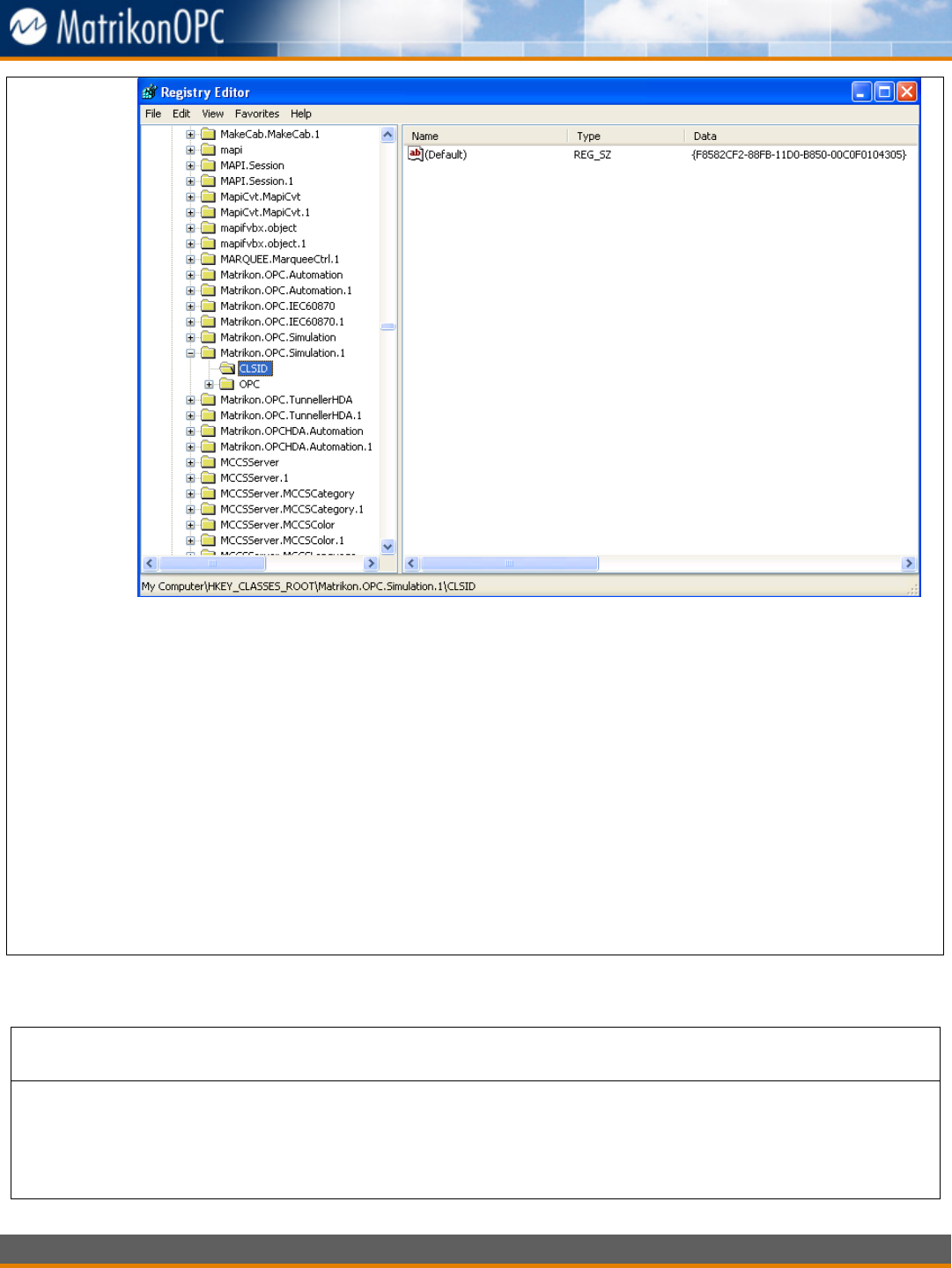Select the Matrikon.OPC.Simulation key label

(278, 338)
